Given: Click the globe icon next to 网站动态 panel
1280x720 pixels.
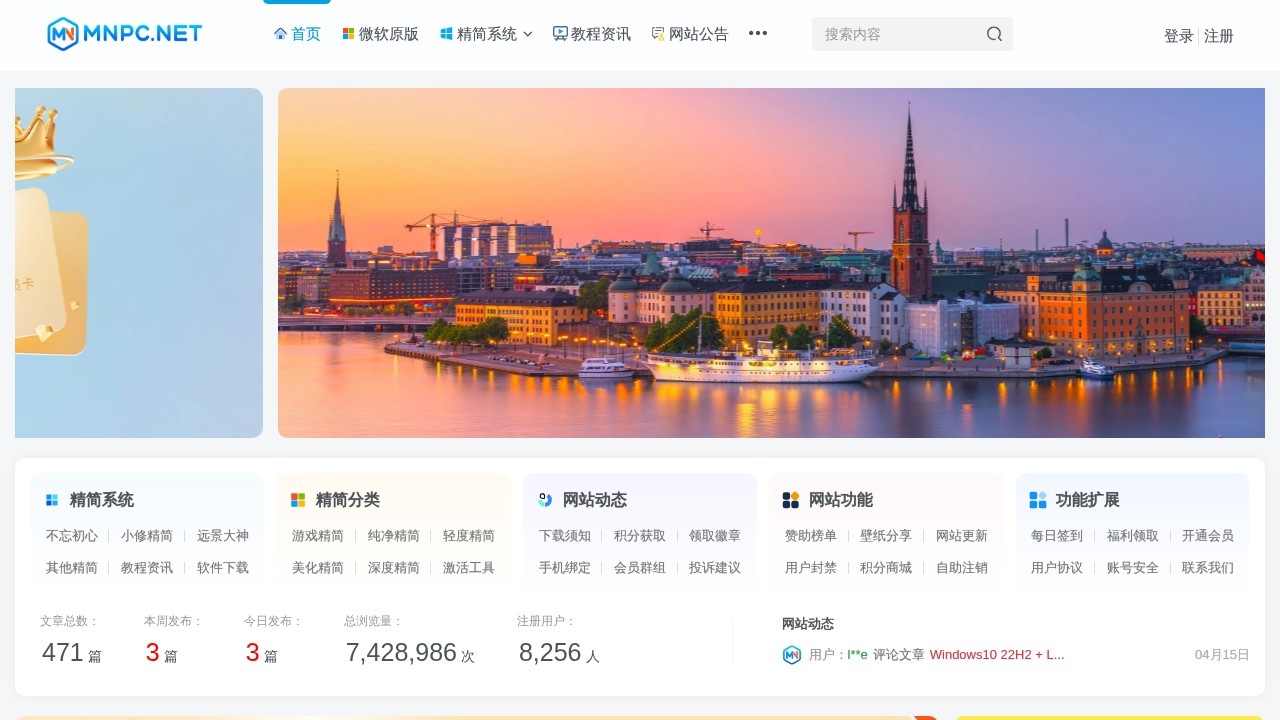Looking at the screenshot, I should pos(544,499).
